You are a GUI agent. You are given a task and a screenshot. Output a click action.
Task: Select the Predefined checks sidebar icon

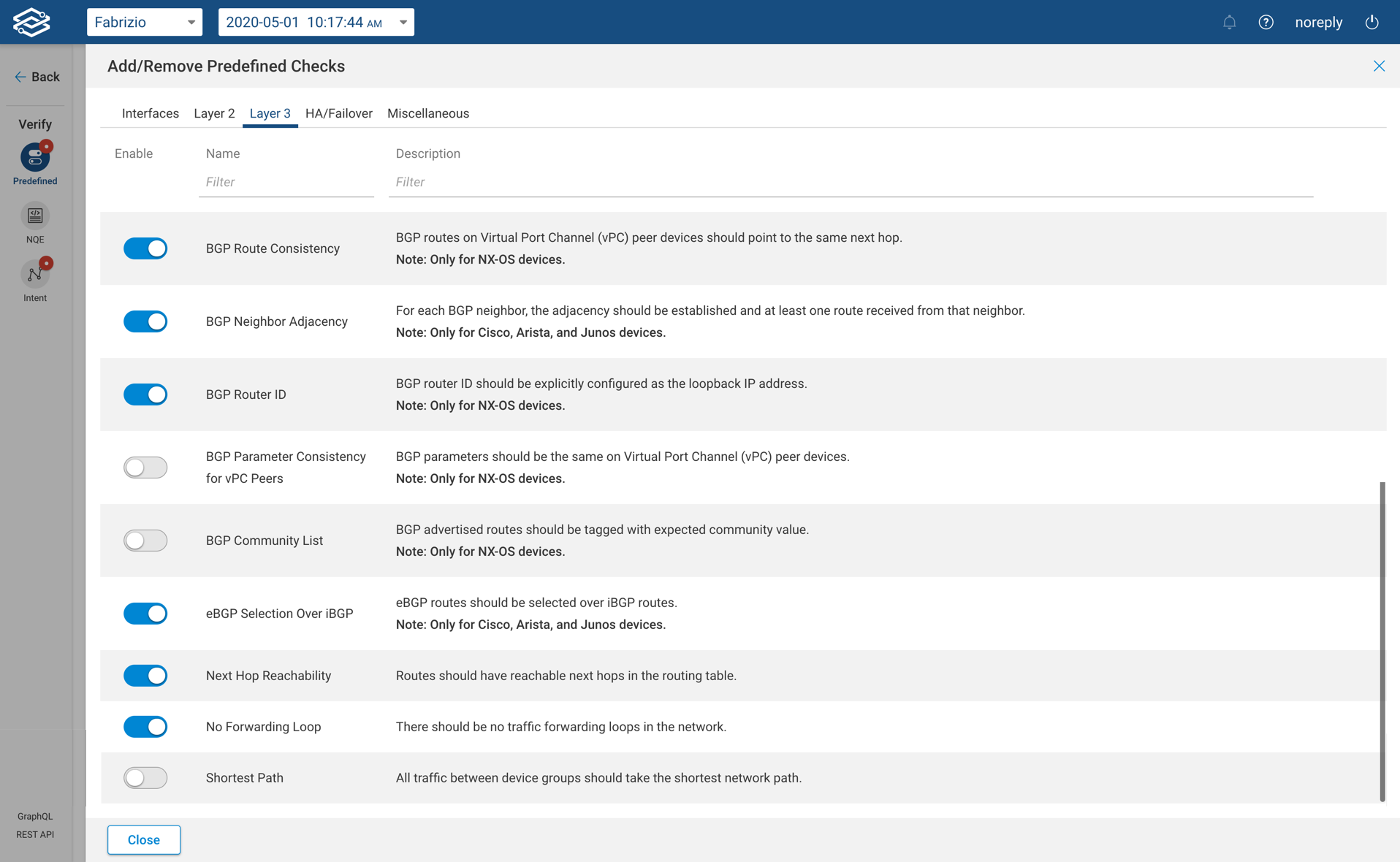pyautogui.click(x=35, y=159)
